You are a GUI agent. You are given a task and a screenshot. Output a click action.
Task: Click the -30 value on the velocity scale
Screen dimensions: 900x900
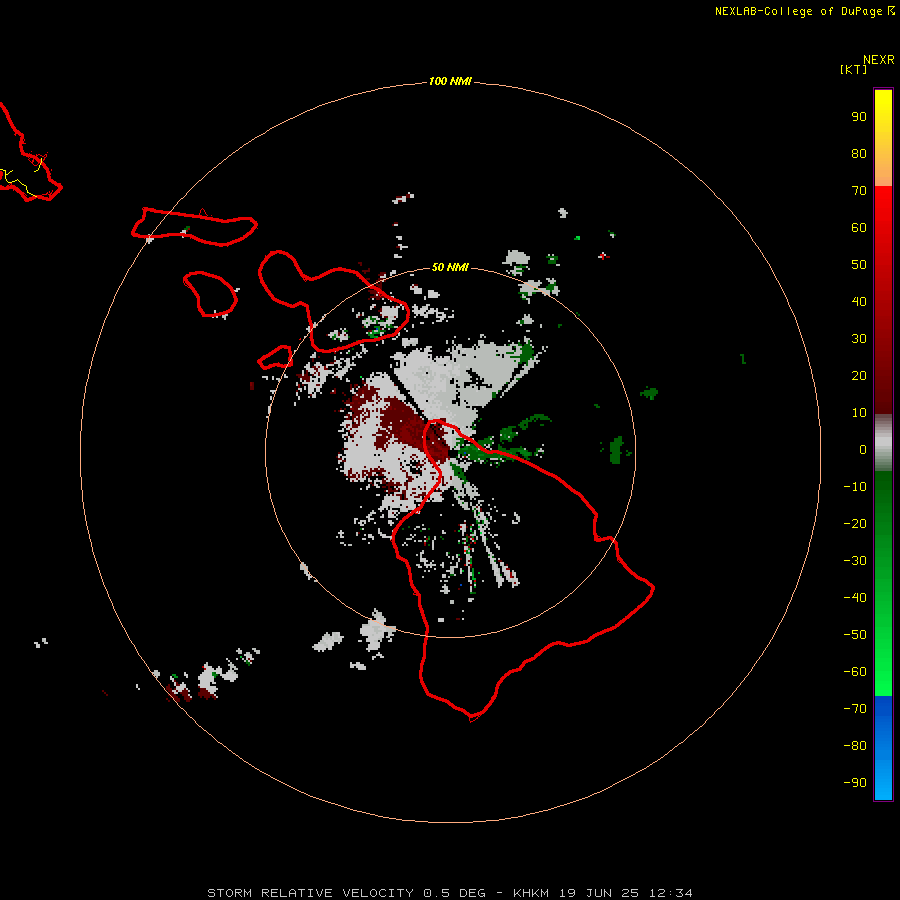855,561
